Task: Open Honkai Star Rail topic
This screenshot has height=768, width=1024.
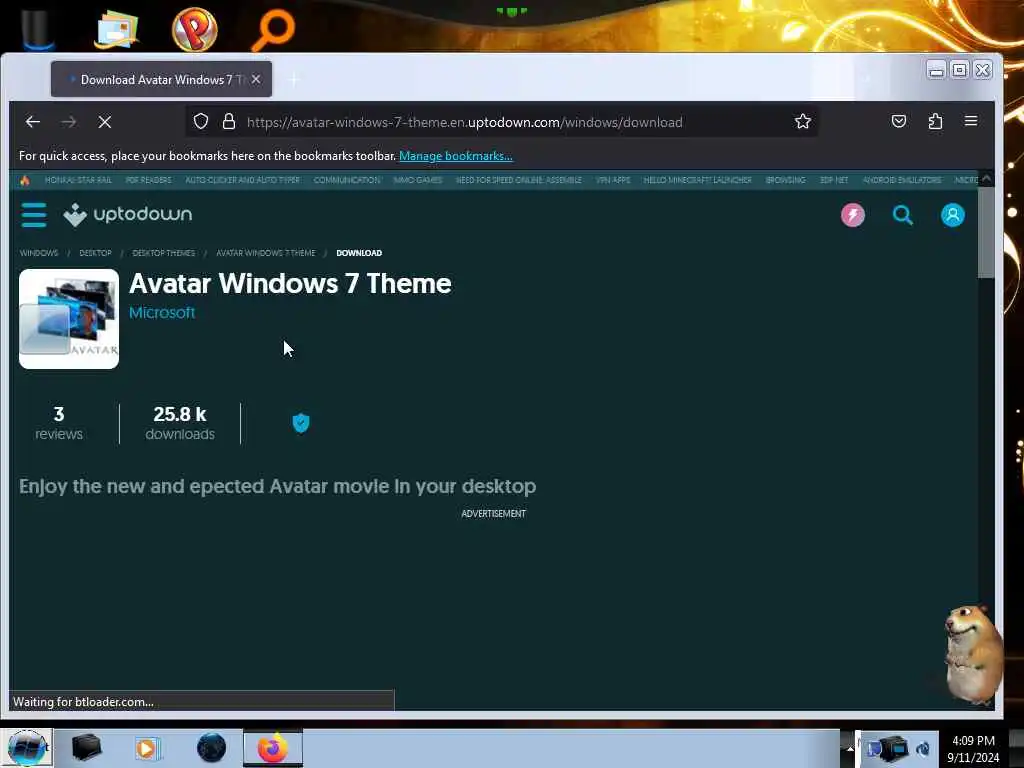Action: 78,180
